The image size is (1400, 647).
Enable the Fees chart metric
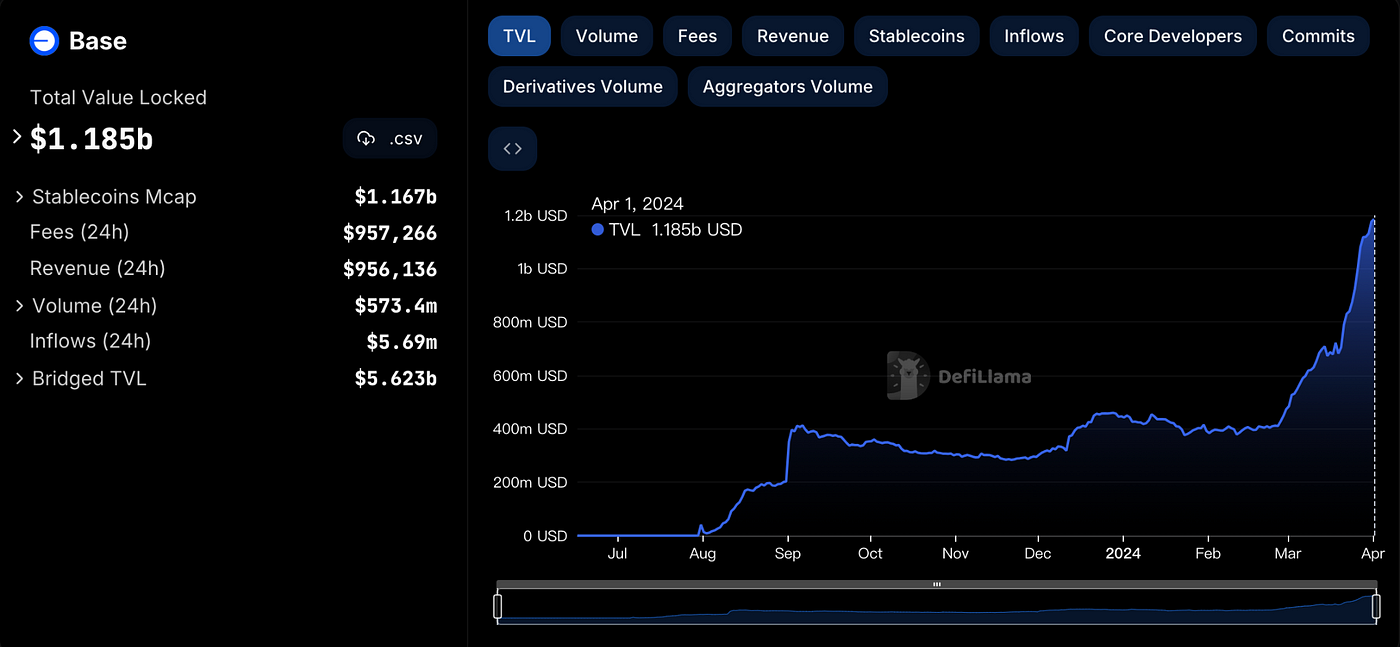click(697, 36)
